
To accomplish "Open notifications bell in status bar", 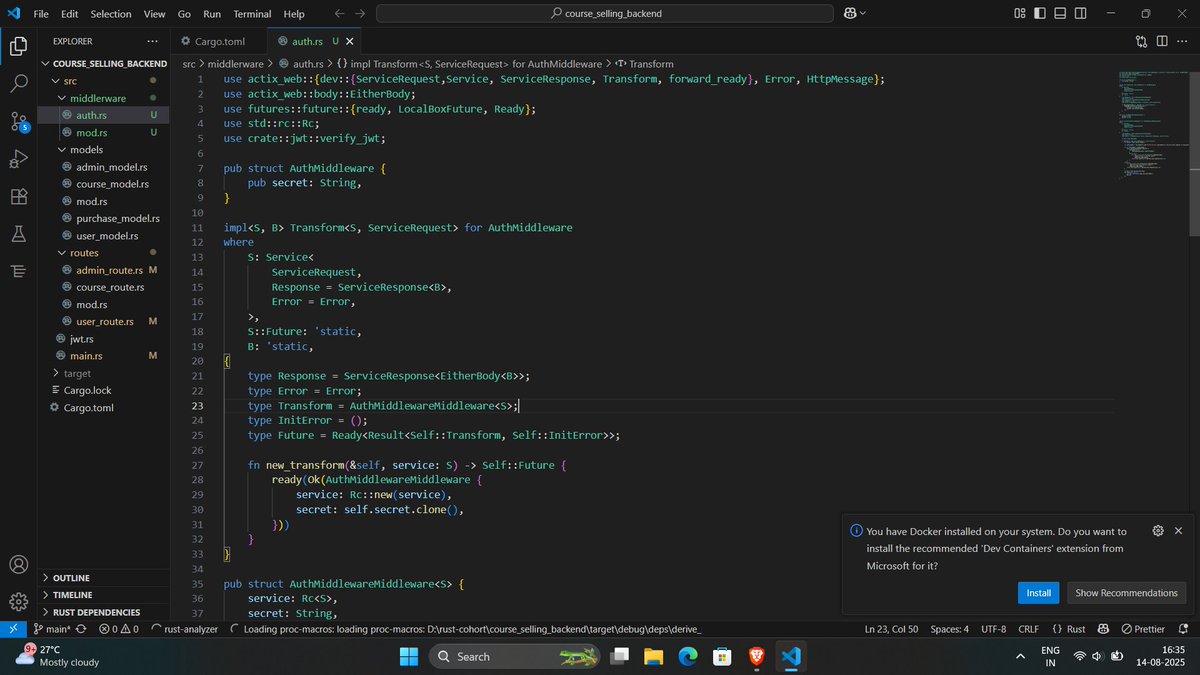I will point(1182,629).
